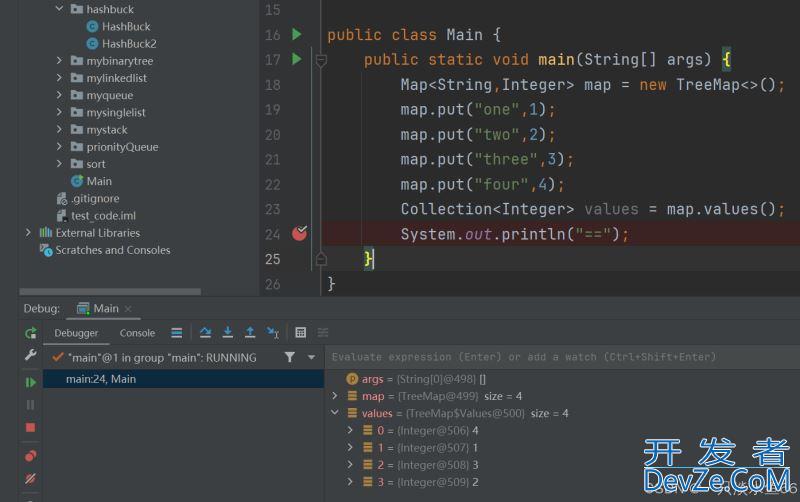Collapse the method end marker at line 25
The height and width of the screenshot is (502, 800).
(321, 259)
